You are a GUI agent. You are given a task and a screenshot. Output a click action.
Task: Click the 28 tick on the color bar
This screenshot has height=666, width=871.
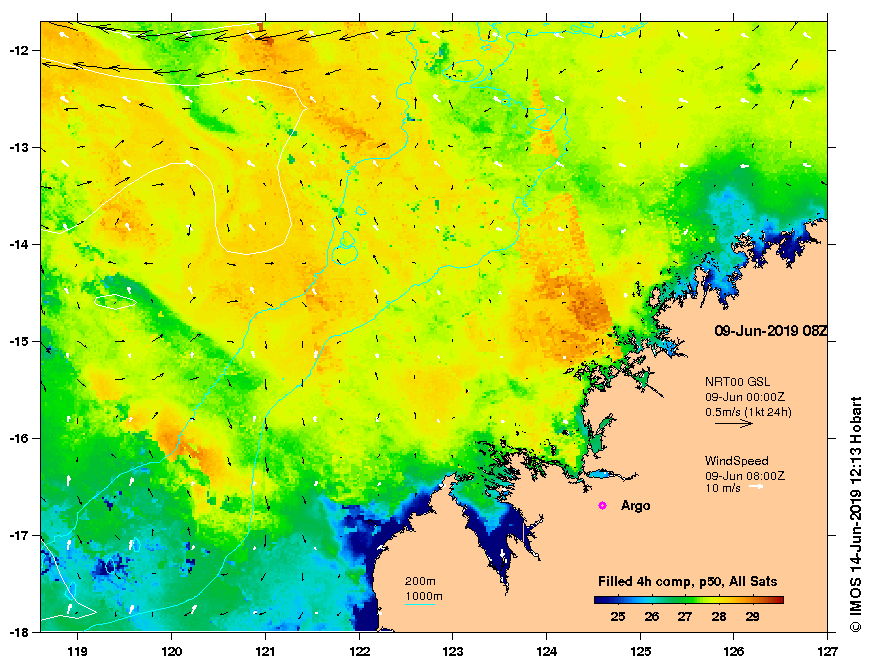pyautogui.click(x=719, y=617)
